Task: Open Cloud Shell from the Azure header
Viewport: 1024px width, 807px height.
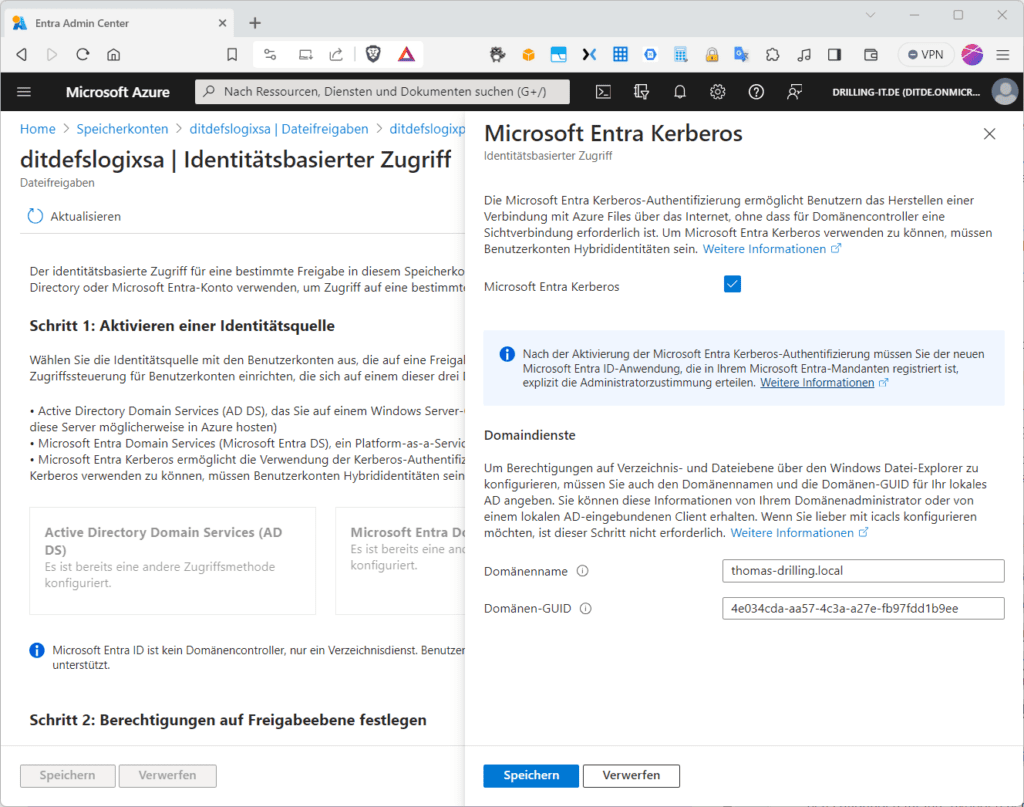Action: point(603,92)
